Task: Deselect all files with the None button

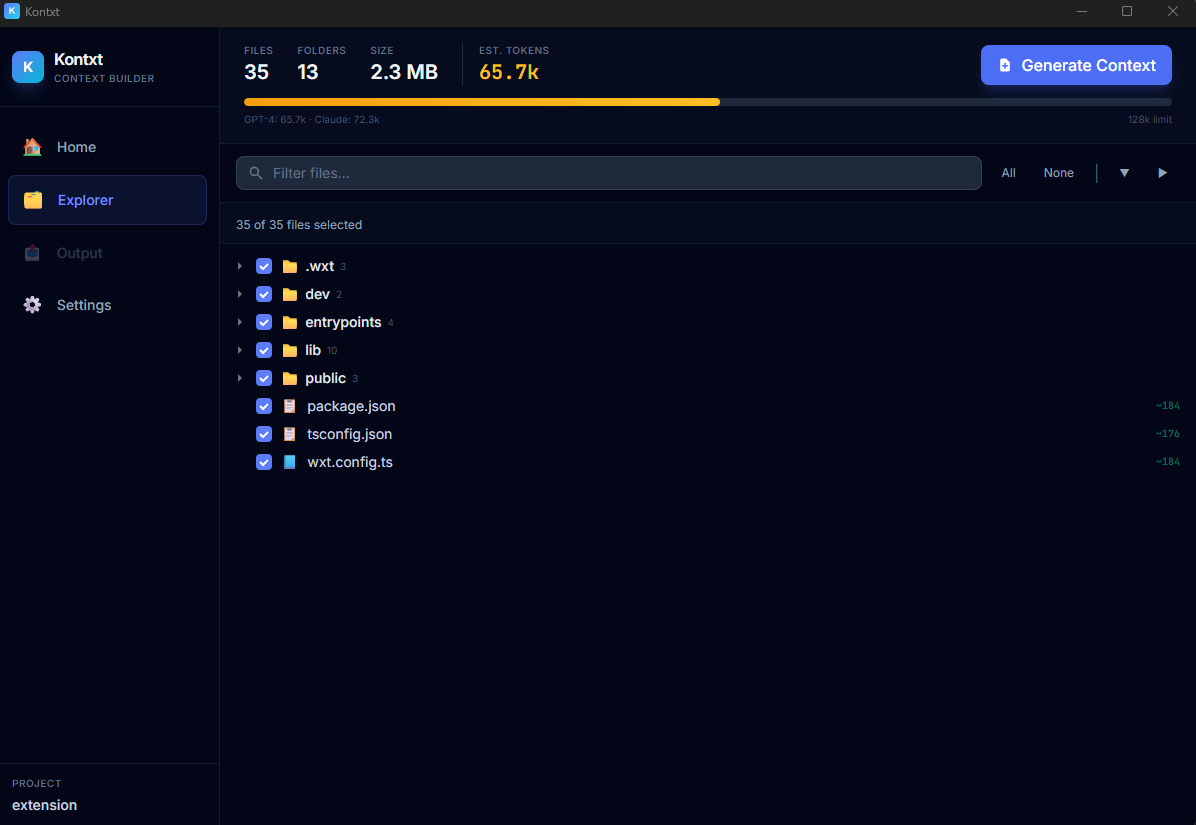Action: pos(1059,173)
